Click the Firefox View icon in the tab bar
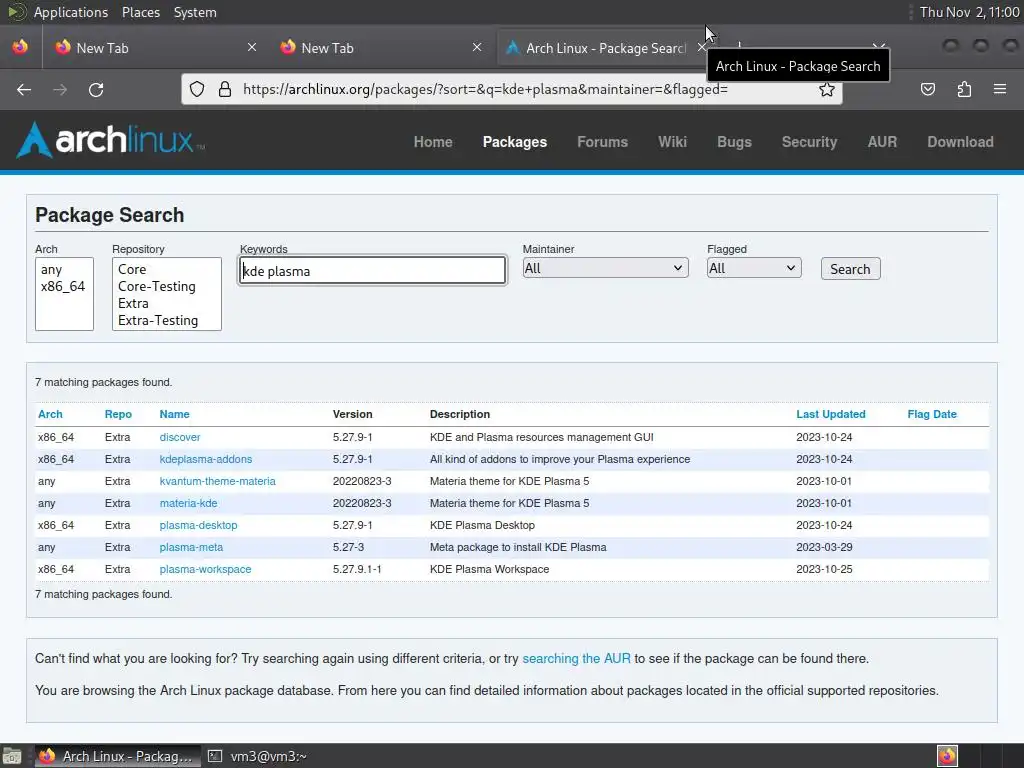 [x=20, y=47]
